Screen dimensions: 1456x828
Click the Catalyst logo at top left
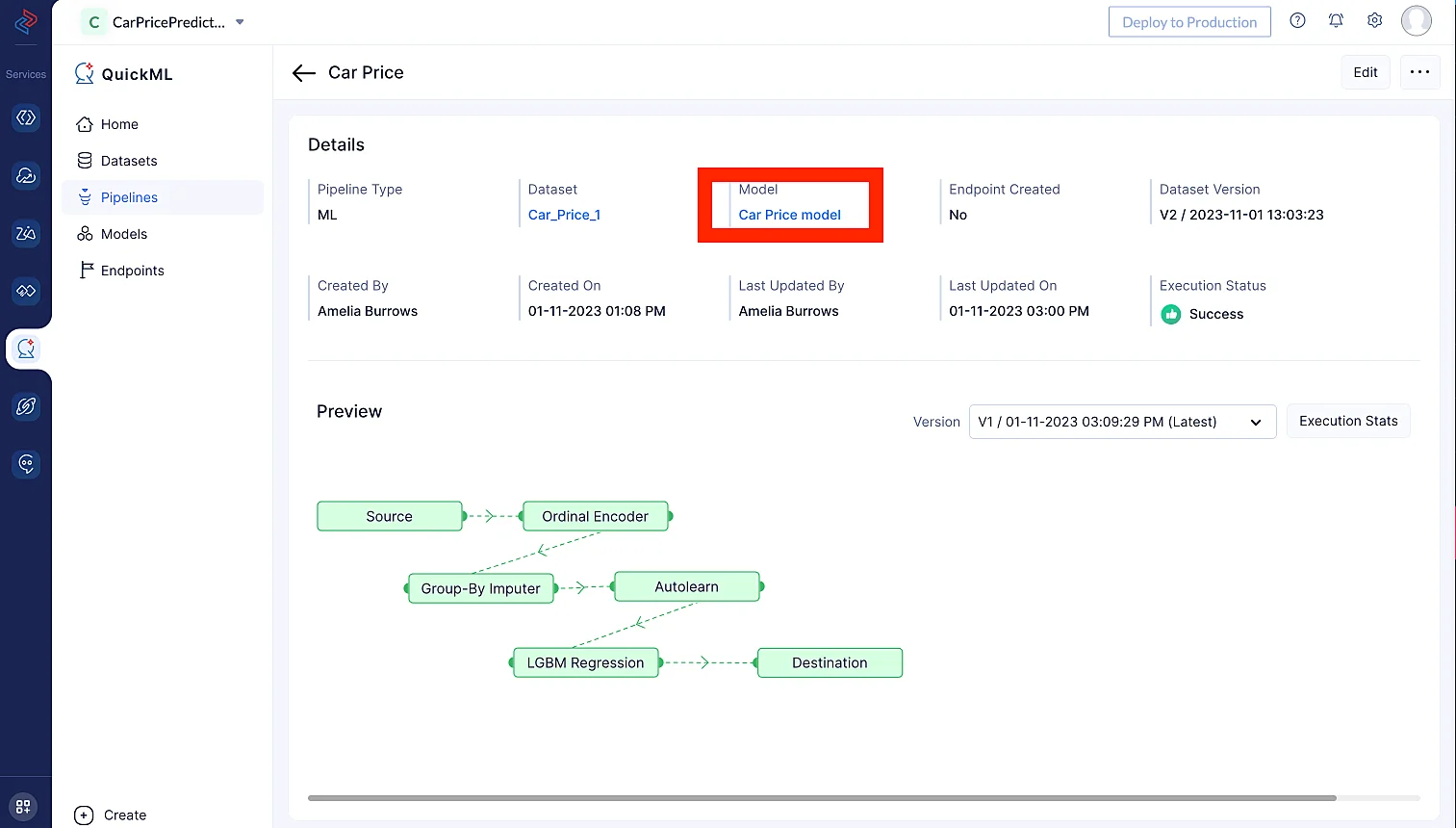(26, 20)
